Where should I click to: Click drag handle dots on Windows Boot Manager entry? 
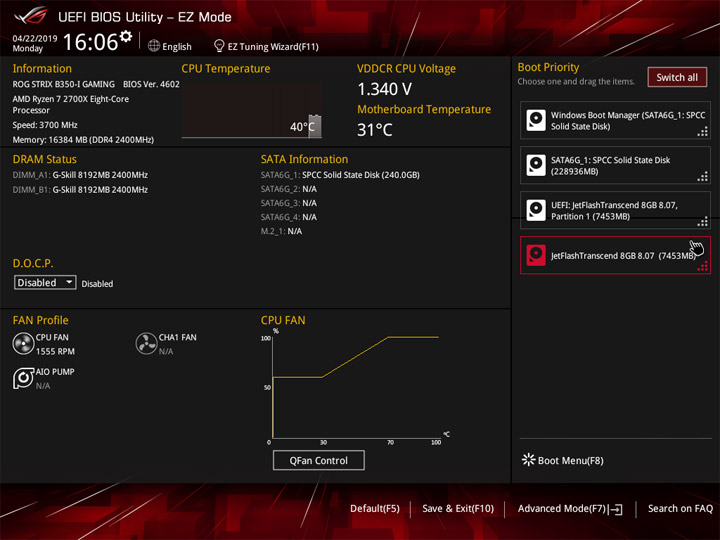point(703,133)
